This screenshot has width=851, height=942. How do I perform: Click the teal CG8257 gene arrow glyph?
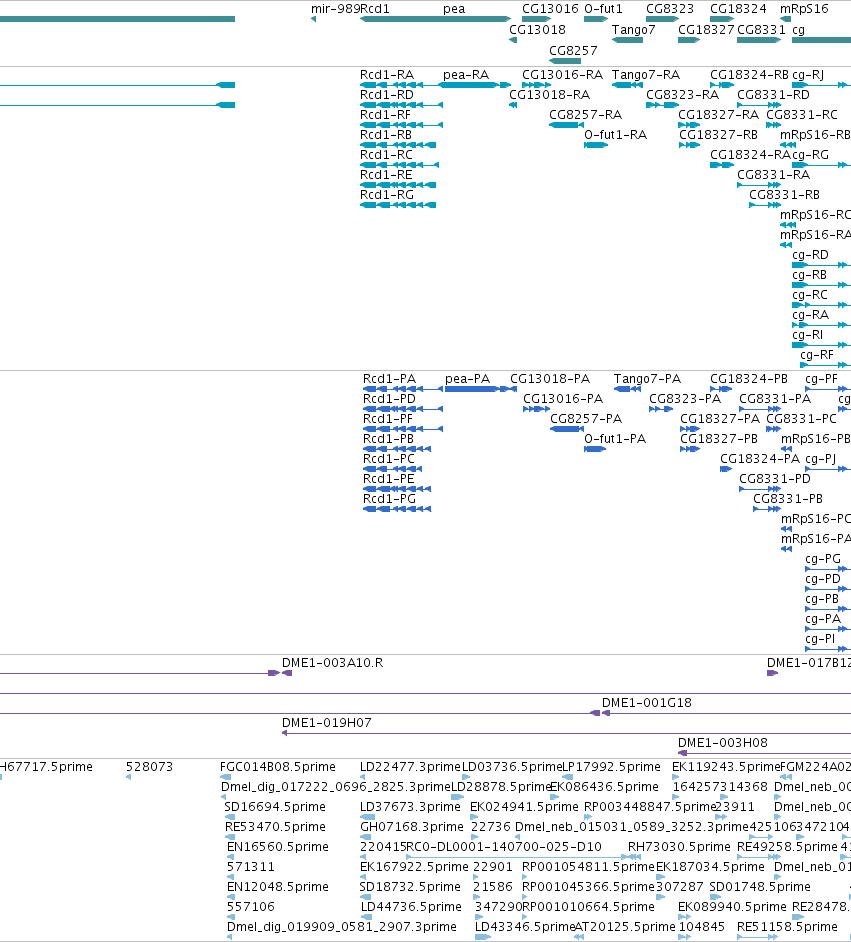tap(565, 61)
